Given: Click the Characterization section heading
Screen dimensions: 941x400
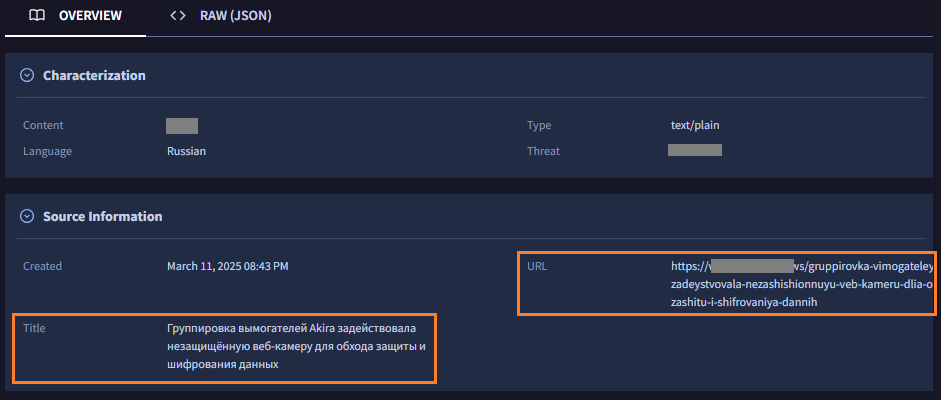Looking at the screenshot, I should pyautogui.click(x=94, y=75).
